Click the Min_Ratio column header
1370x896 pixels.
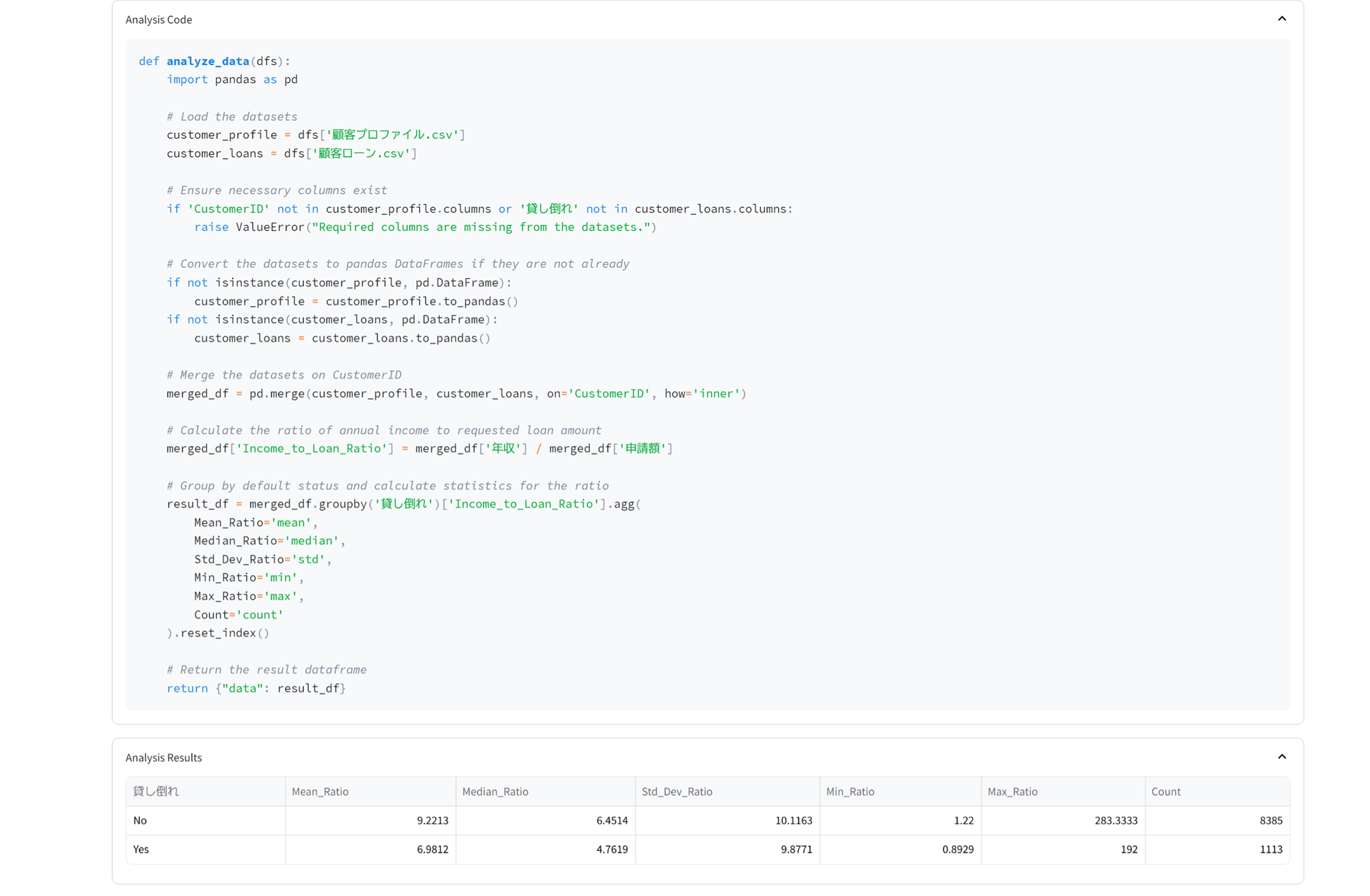[x=850, y=791]
